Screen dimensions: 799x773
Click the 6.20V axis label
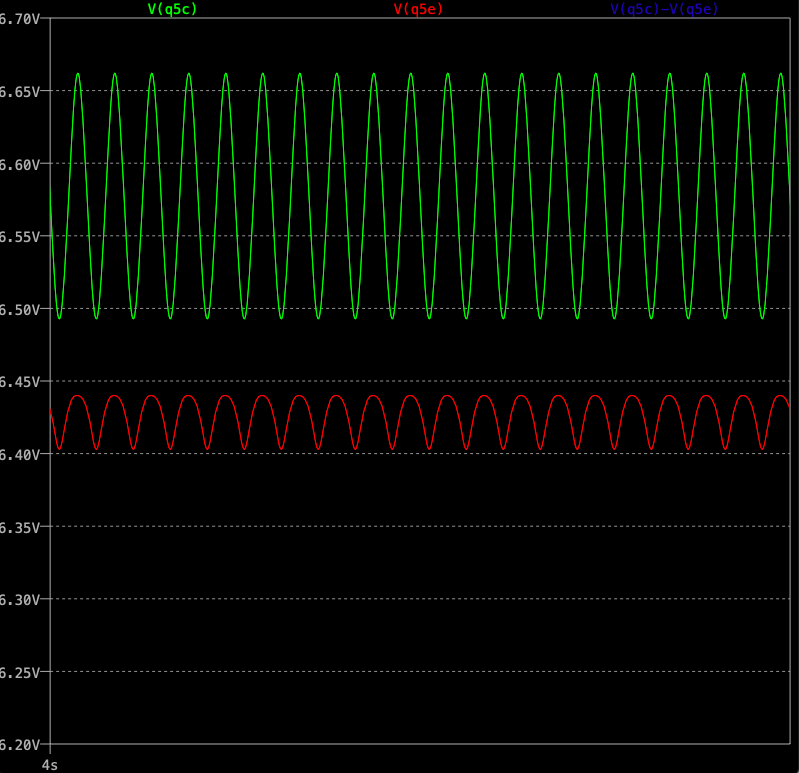click(19, 745)
